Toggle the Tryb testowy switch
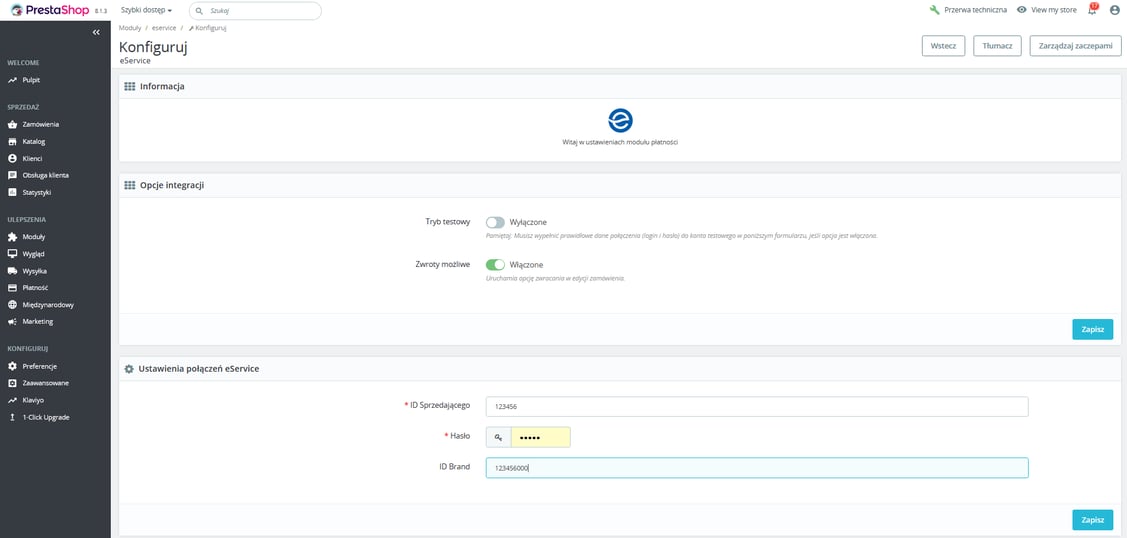1127x538 pixels. point(495,223)
